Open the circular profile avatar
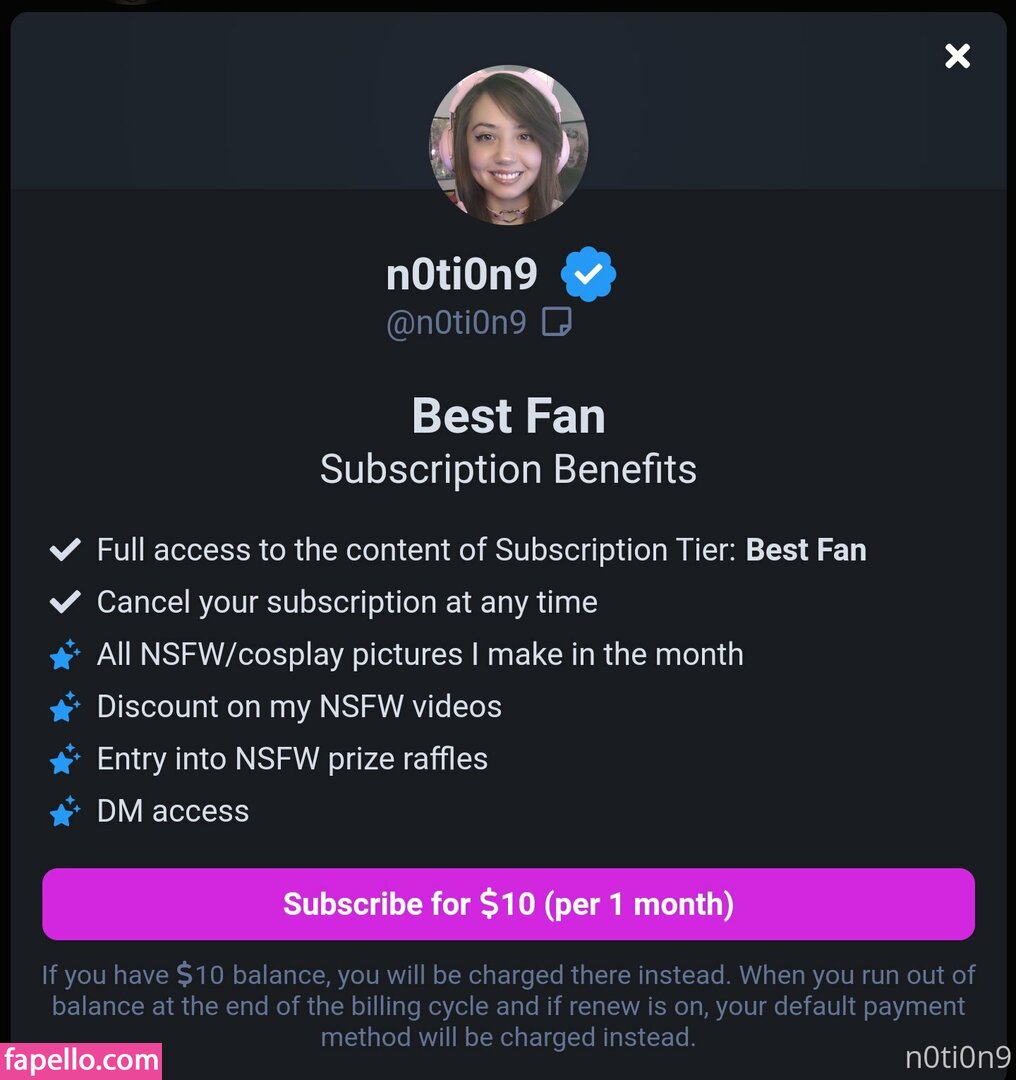The width and height of the screenshot is (1016, 1080). [x=508, y=145]
